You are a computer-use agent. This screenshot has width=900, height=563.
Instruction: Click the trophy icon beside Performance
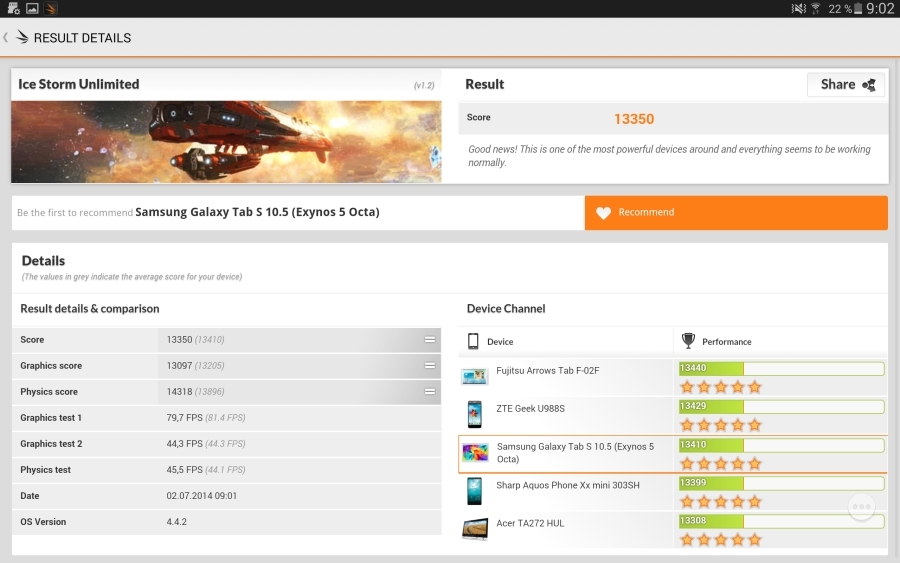[x=688, y=341]
